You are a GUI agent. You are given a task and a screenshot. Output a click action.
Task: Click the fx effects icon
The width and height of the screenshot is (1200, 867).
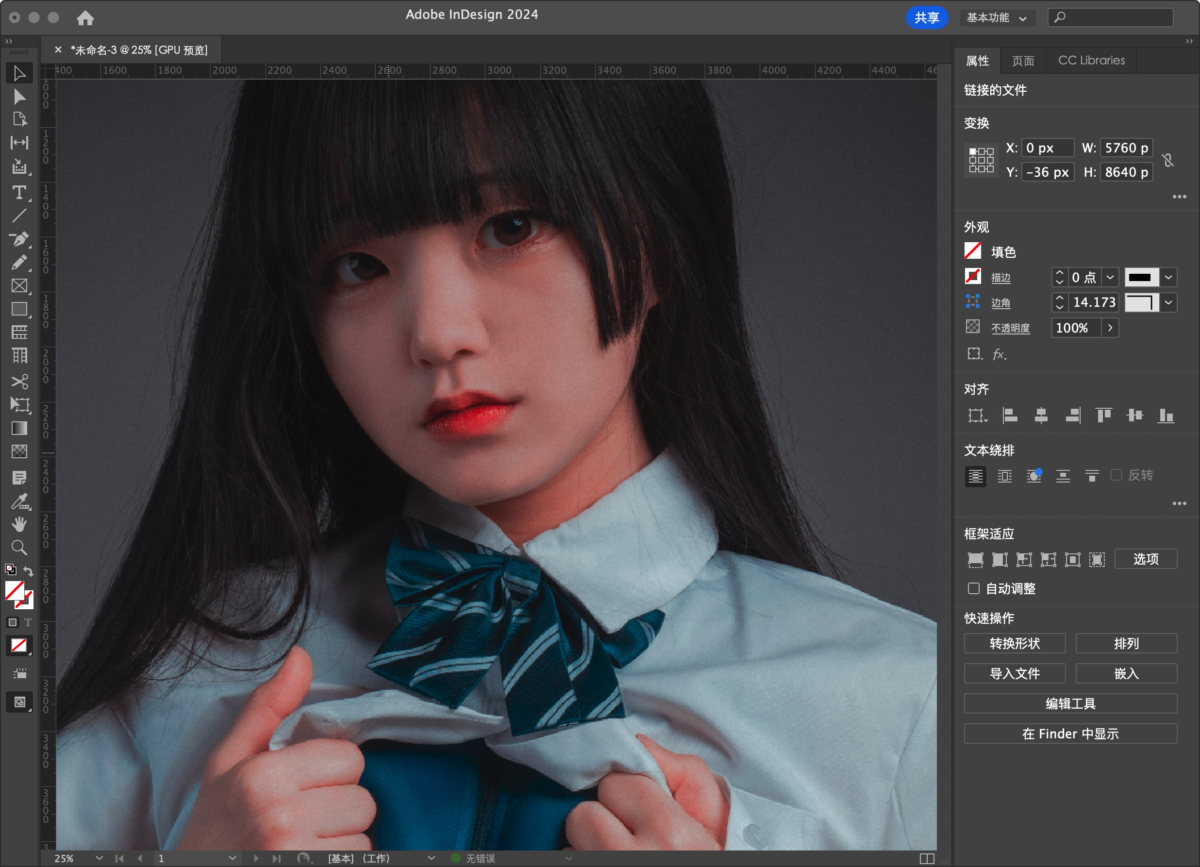click(x=998, y=354)
